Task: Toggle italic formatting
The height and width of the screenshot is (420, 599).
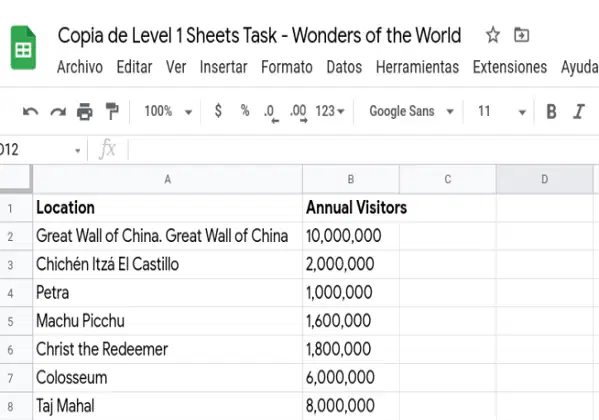Action: click(x=579, y=112)
